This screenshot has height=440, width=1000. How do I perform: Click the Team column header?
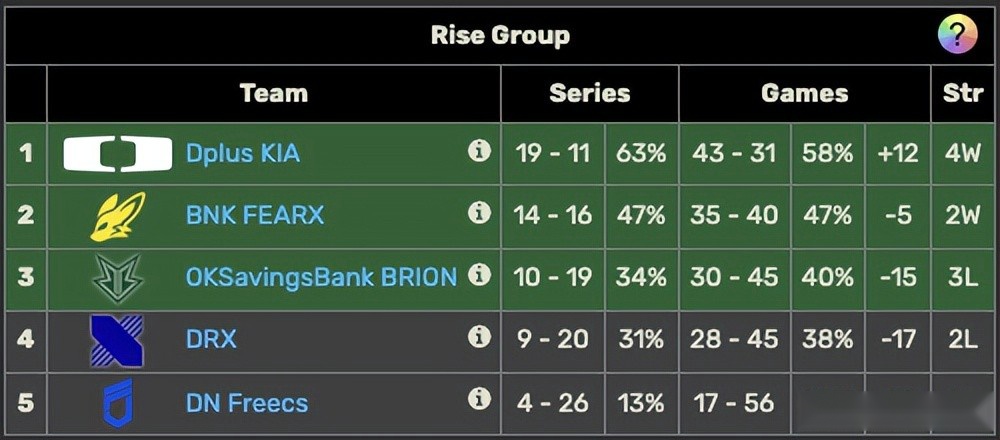click(274, 93)
